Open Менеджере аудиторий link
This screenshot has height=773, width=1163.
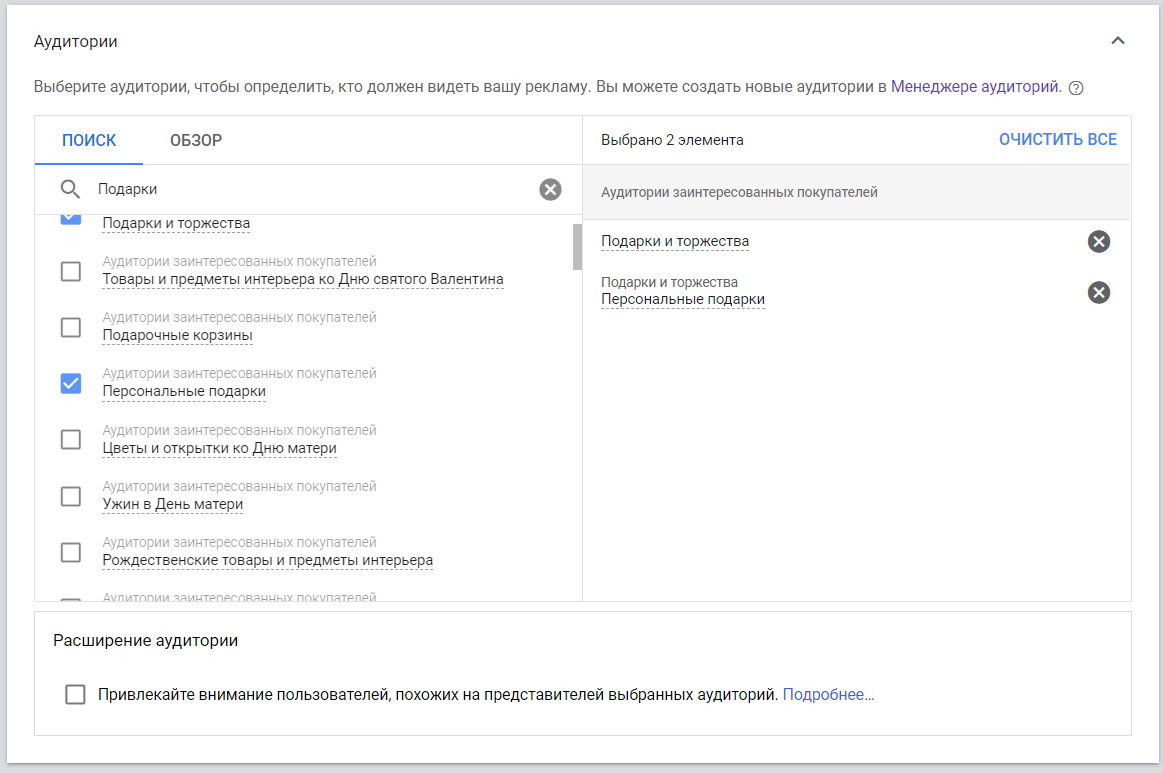pos(975,87)
